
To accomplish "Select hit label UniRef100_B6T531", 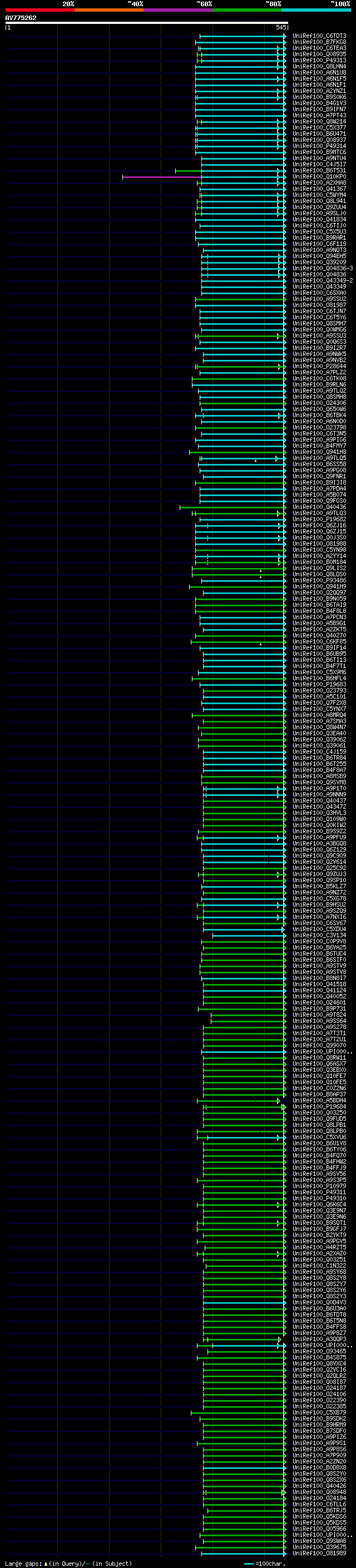I will tap(319, 170).
